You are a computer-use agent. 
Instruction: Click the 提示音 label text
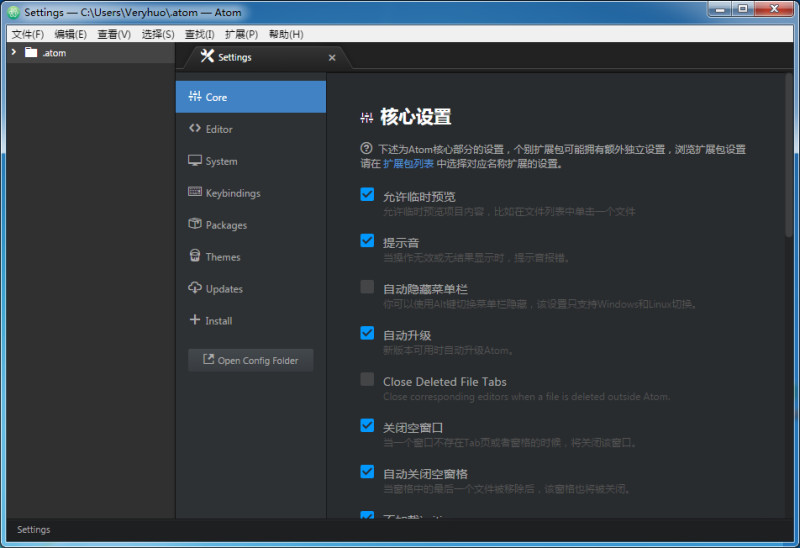click(401, 243)
